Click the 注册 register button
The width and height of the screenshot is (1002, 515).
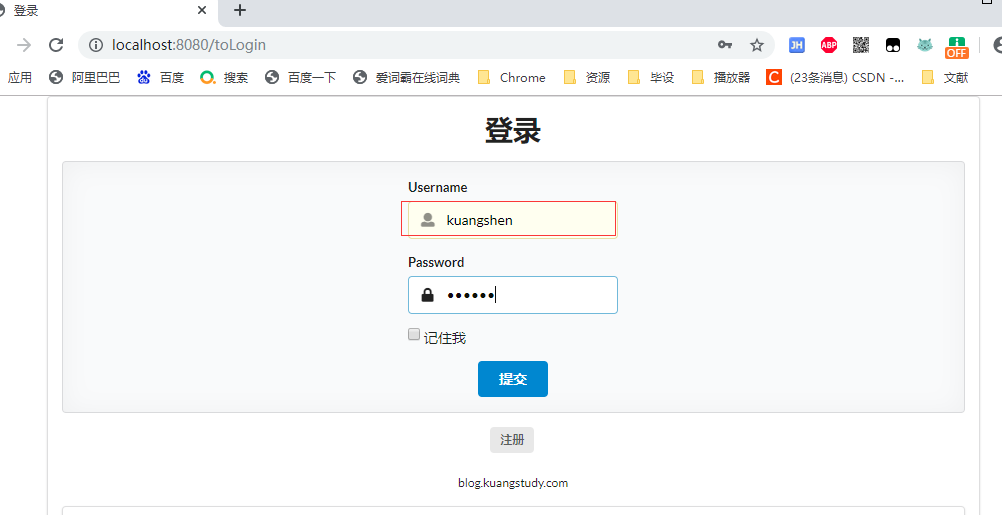point(512,440)
